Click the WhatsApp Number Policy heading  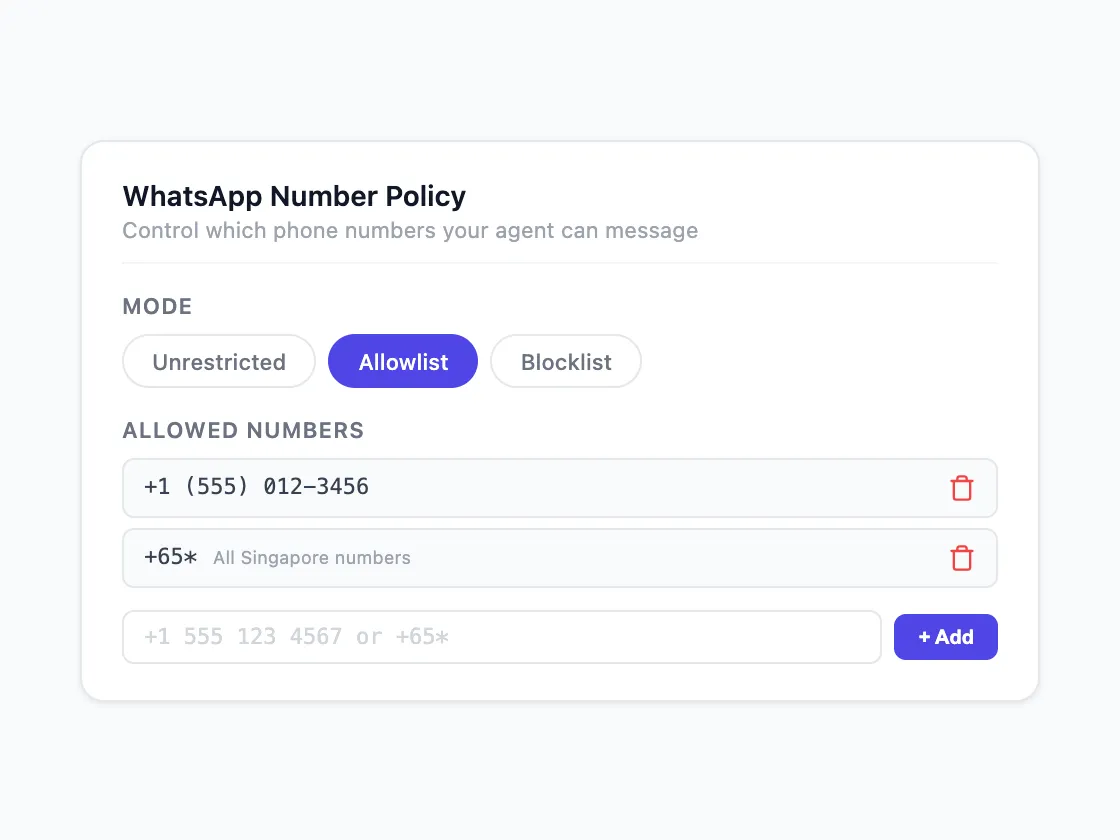pos(293,196)
